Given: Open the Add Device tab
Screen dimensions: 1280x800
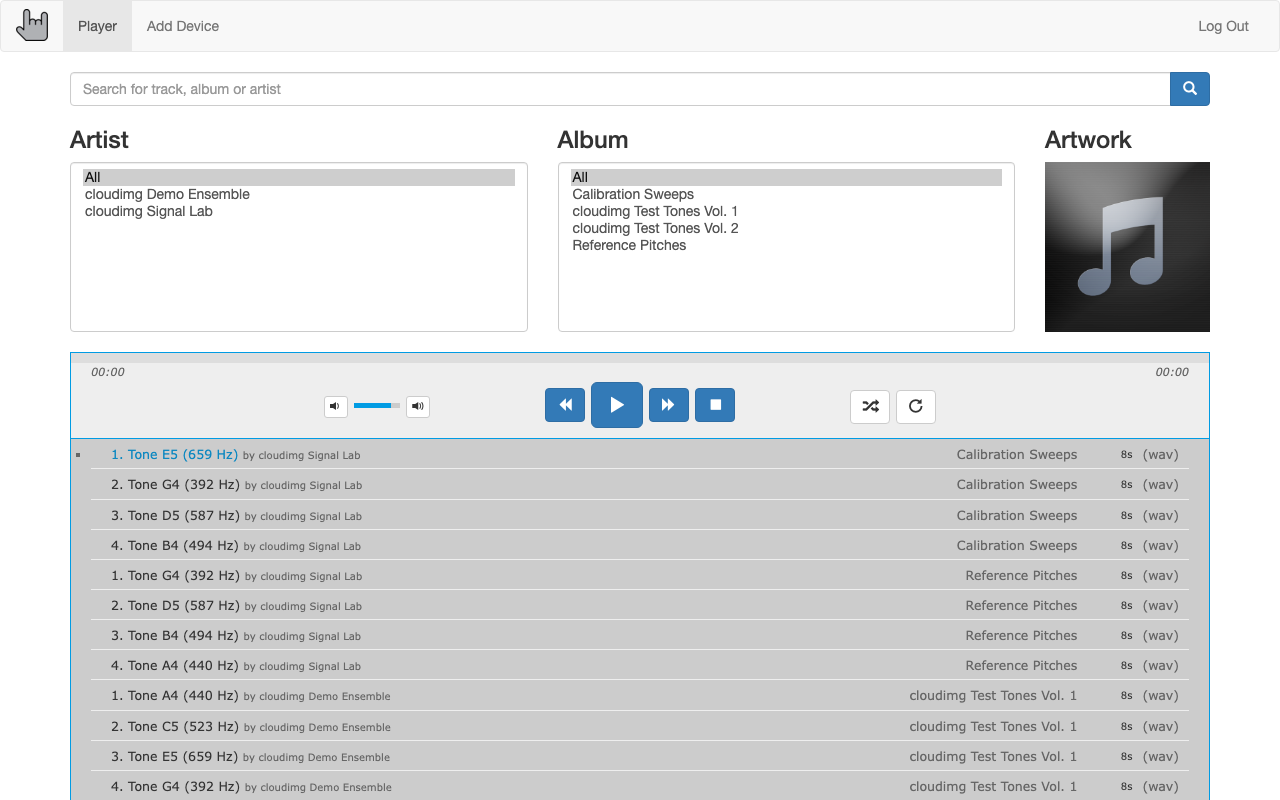Looking at the screenshot, I should (183, 26).
